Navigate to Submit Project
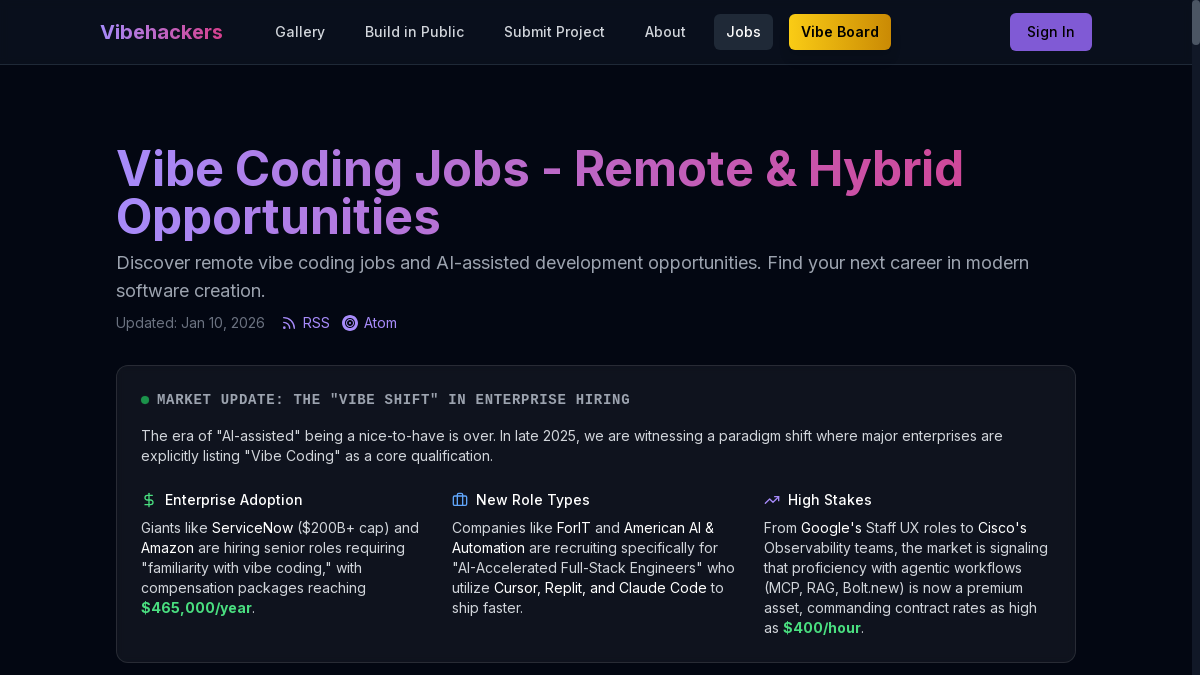The image size is (1200, 675). [x=554, y=32]
